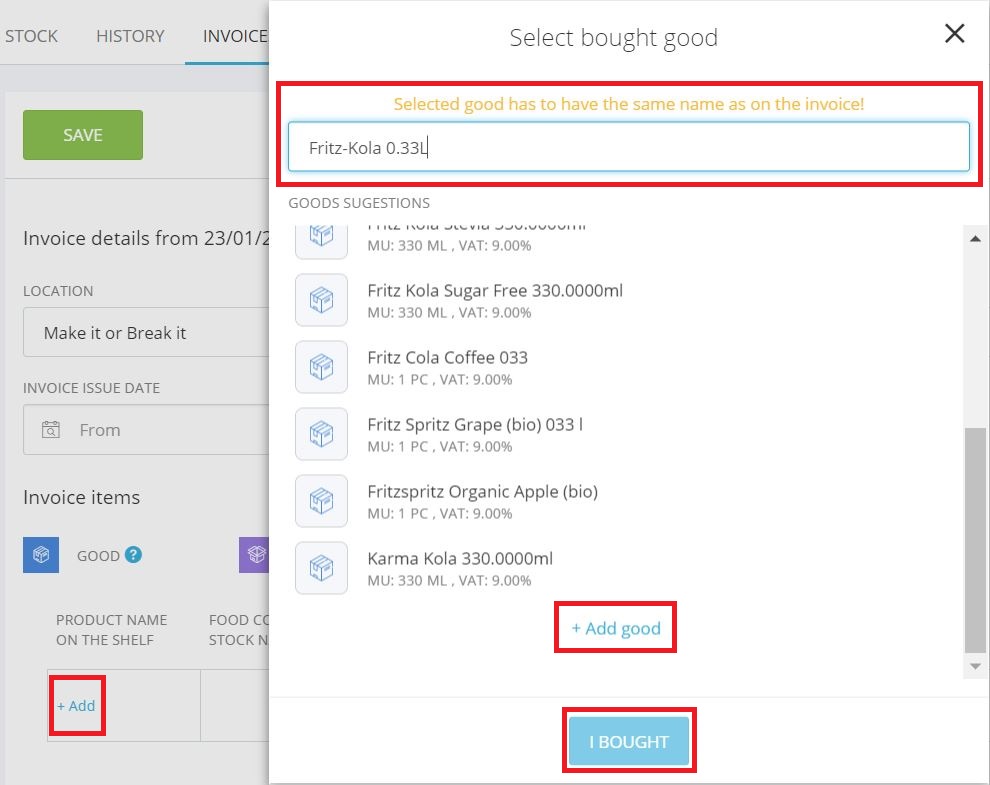Click PRODUCT NAME ON THE SHELF column header
The height and width of the screenshot is (785, 990).
click(112, 630)
